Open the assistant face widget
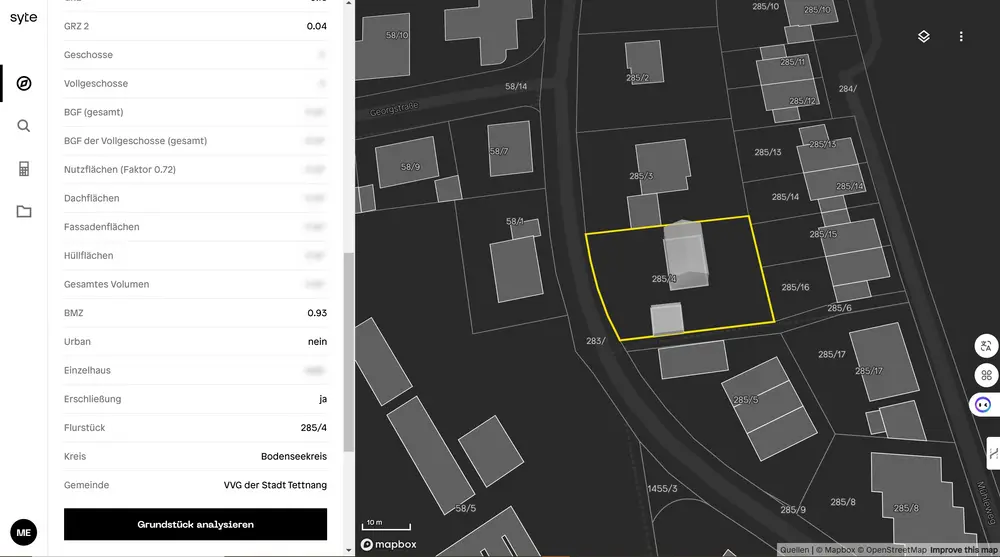Viewport: 1000px width, 557px height. 984,405
